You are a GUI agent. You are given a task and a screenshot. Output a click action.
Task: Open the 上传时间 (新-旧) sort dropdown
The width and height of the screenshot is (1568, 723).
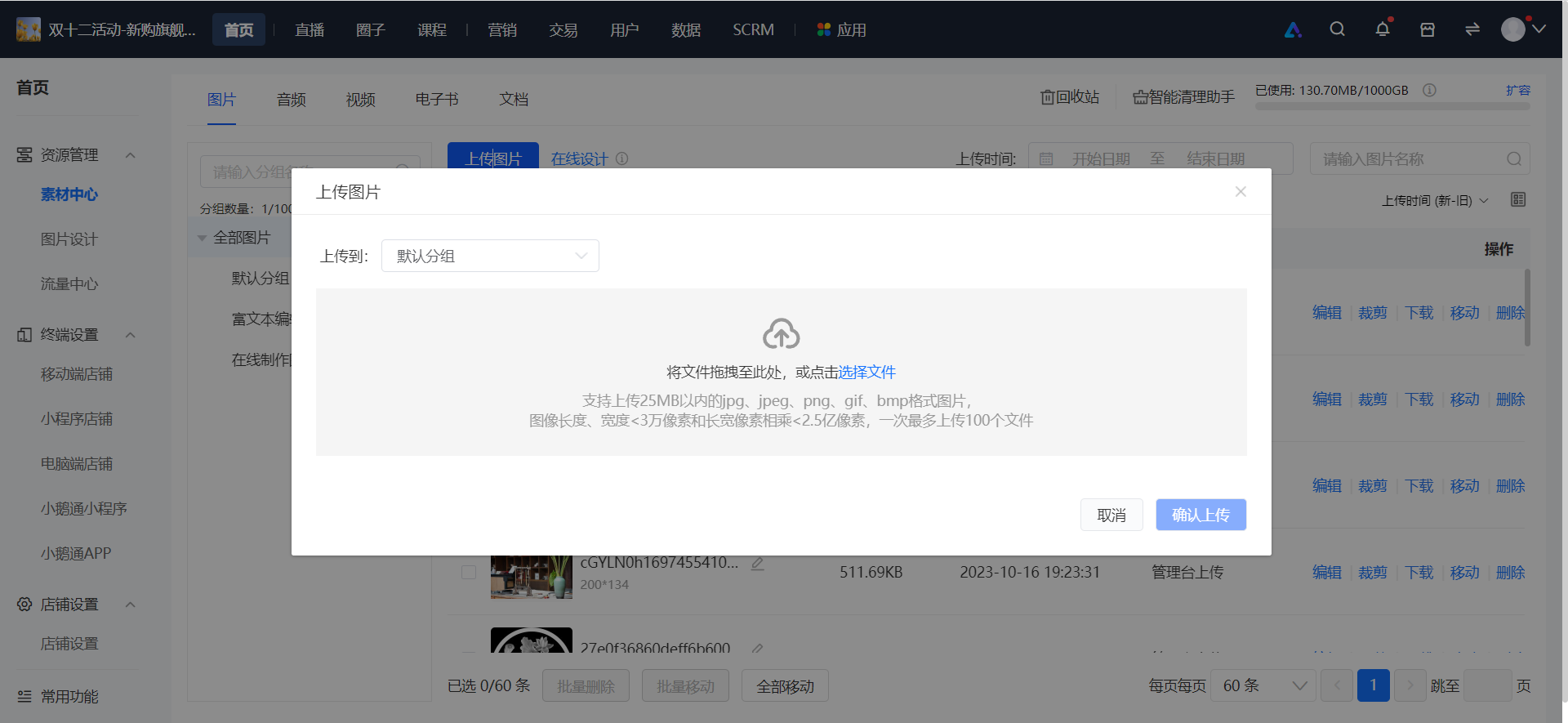coord(1435,200)
